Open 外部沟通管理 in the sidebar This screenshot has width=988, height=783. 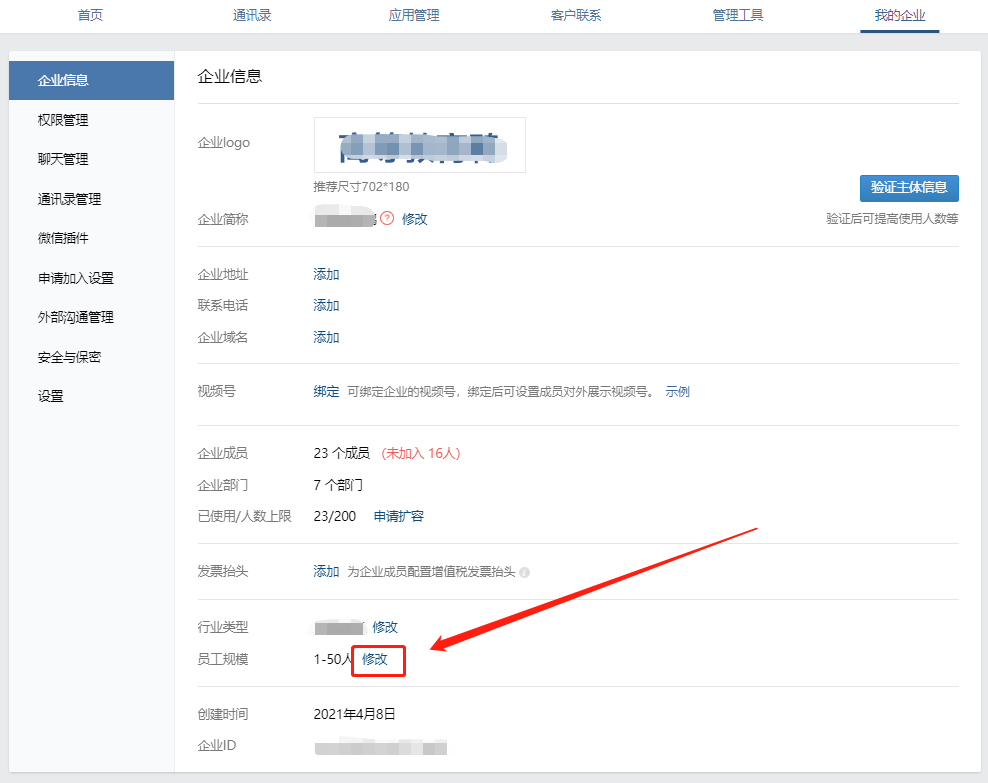tap(75, 317)
